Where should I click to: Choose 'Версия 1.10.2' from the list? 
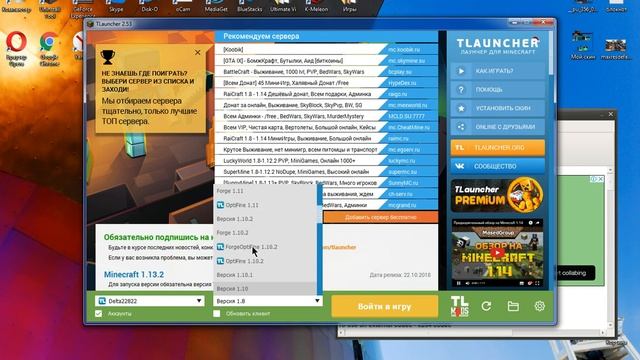coord(265,219)
